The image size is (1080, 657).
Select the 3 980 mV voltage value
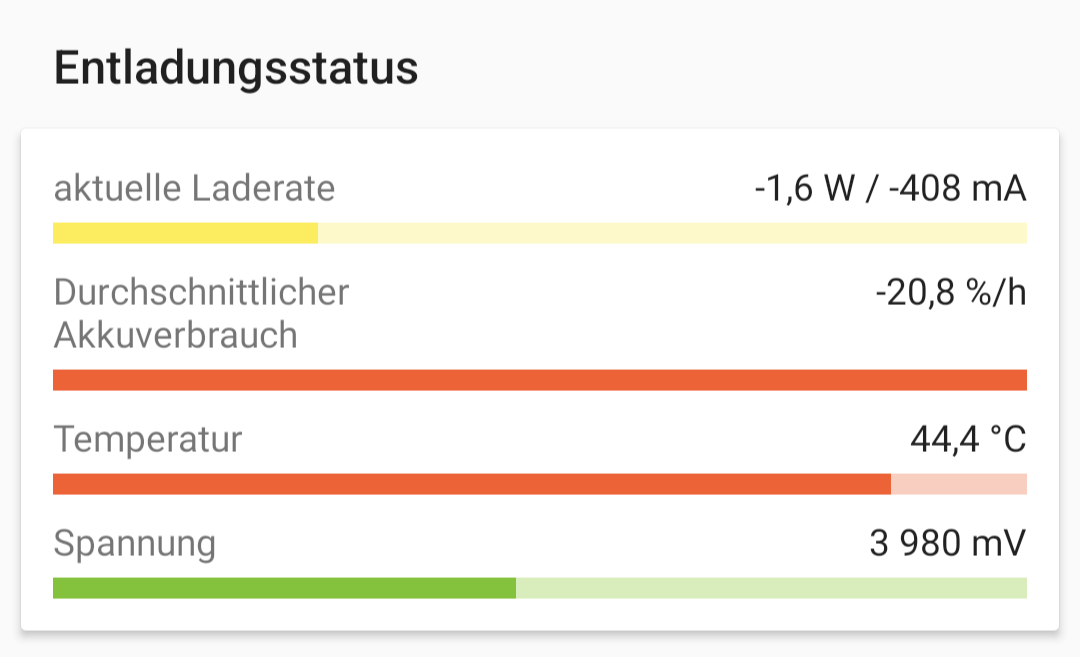[947, 544]
